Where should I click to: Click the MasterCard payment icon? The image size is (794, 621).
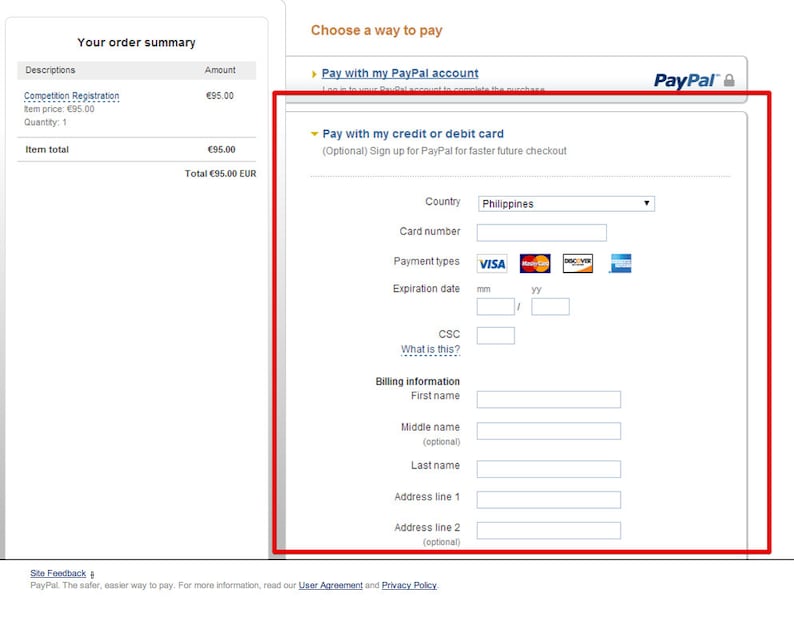click(x=535, y=263)
